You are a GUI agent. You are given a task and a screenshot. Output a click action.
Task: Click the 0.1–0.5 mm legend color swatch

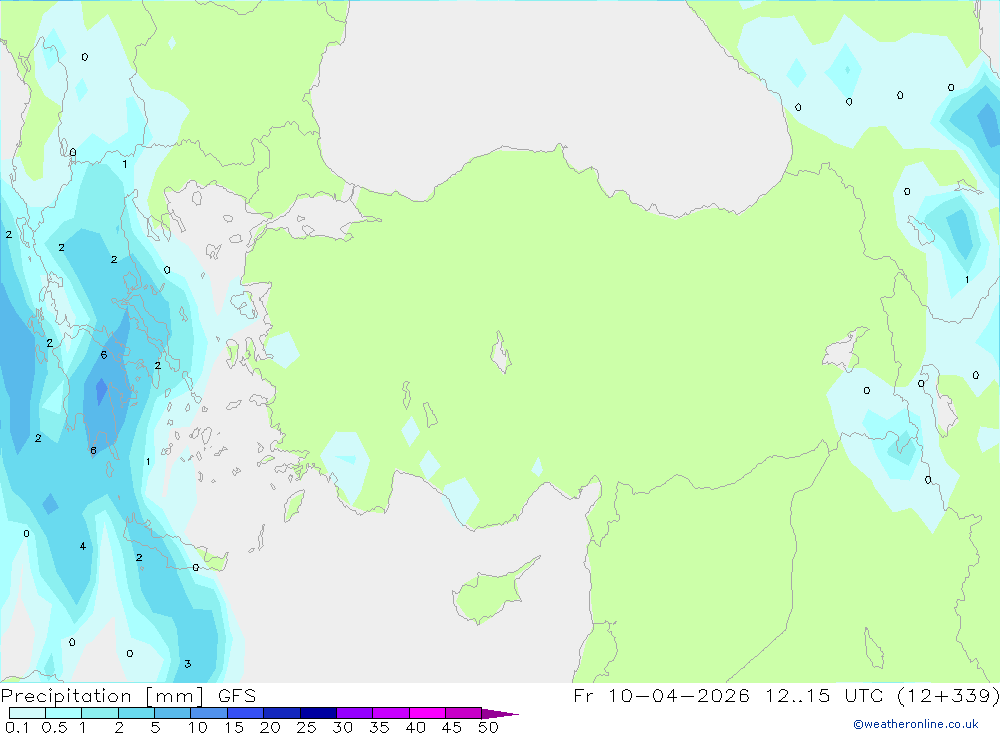pos(27,713)
